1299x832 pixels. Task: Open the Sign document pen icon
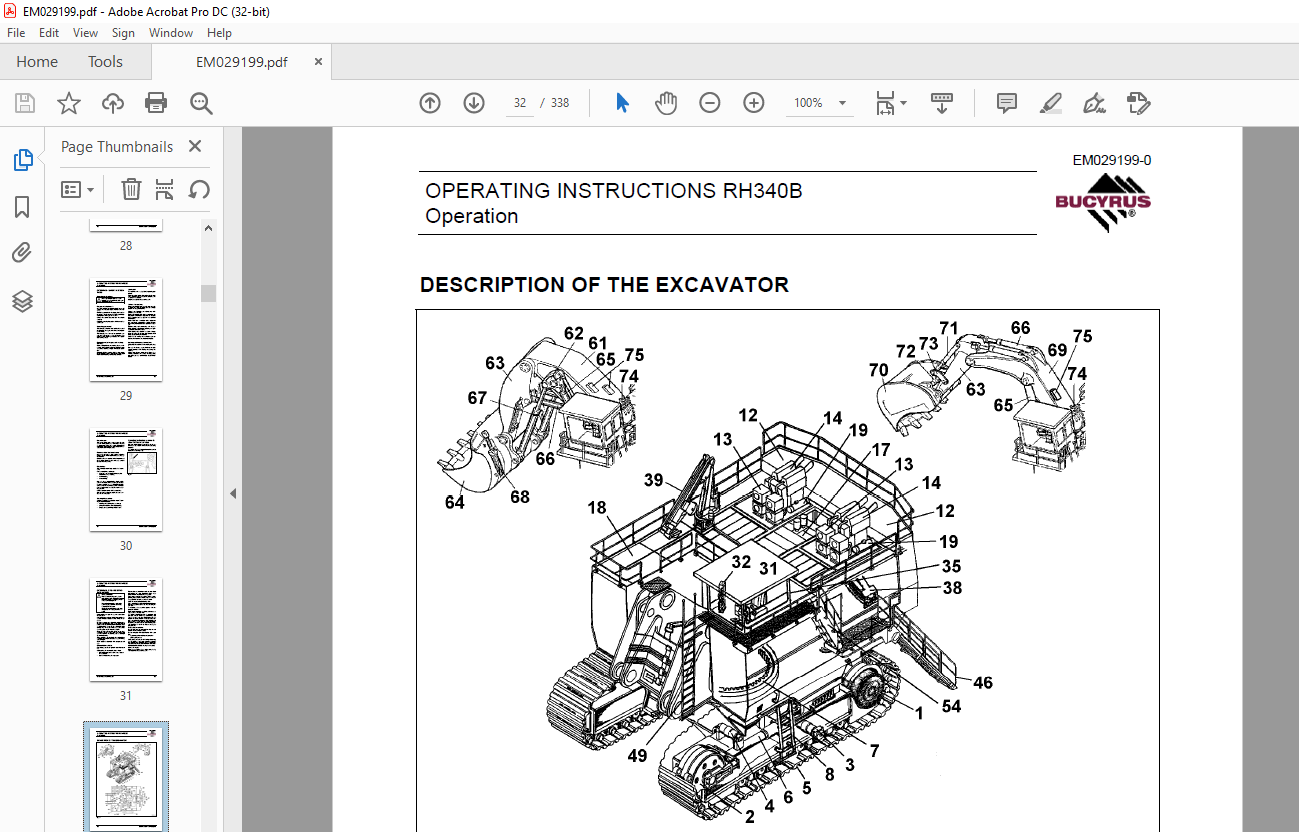tap(1094, 103)
